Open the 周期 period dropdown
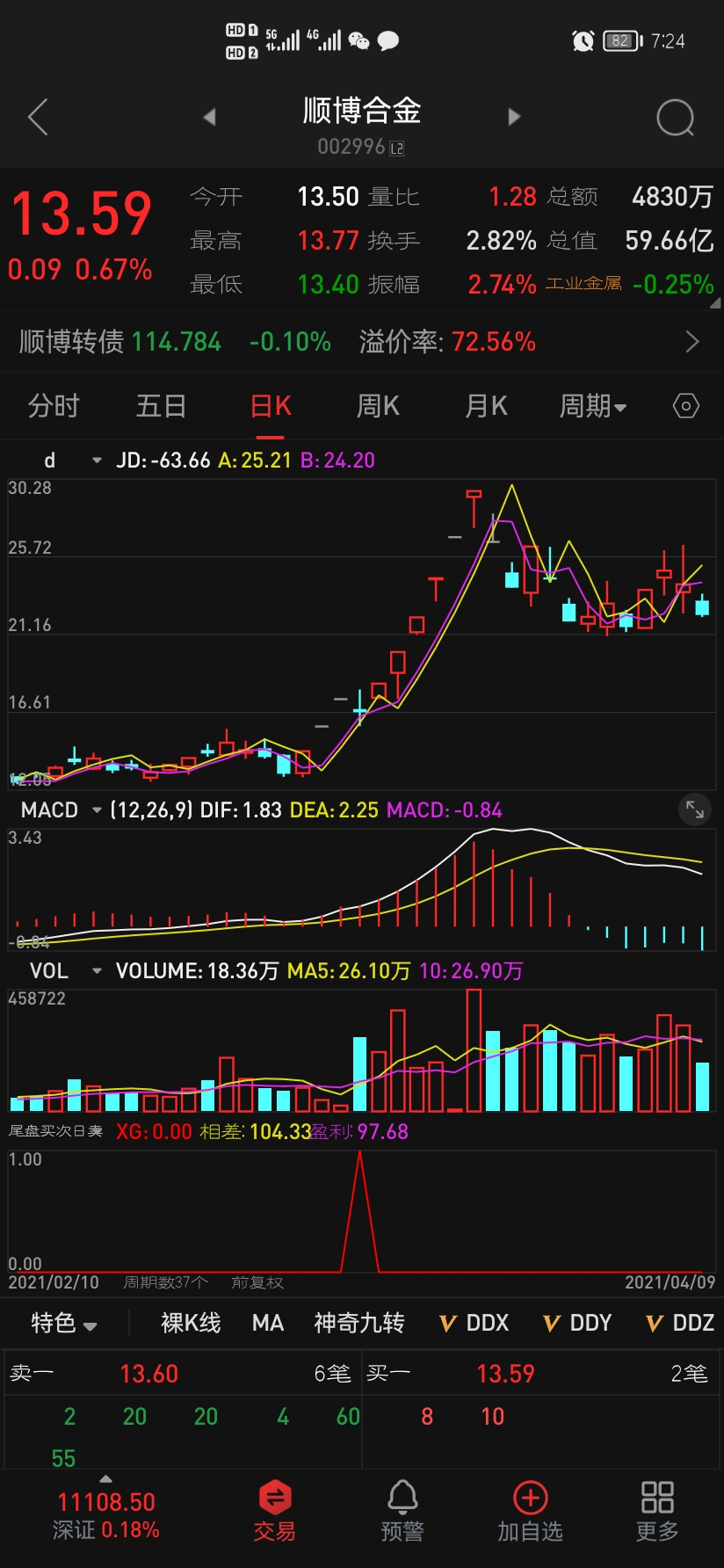This screenshot has width=724, height=1568. click(x=593, y=406)
